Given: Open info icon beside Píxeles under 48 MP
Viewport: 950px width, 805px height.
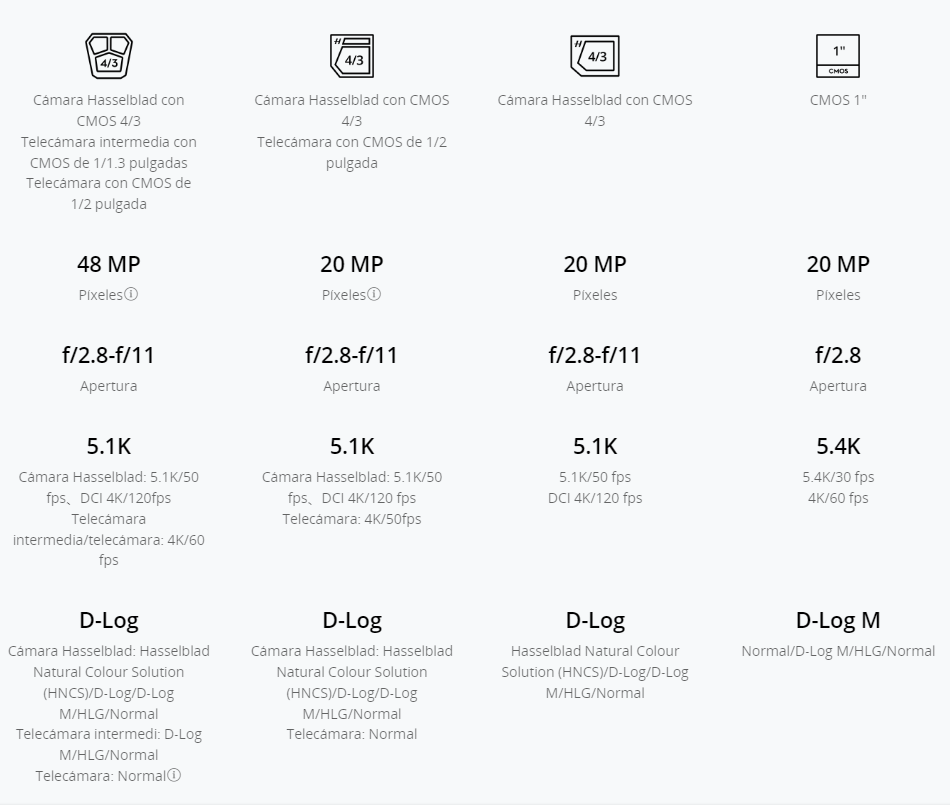Looking at the screenshot, I should point(131,295).
